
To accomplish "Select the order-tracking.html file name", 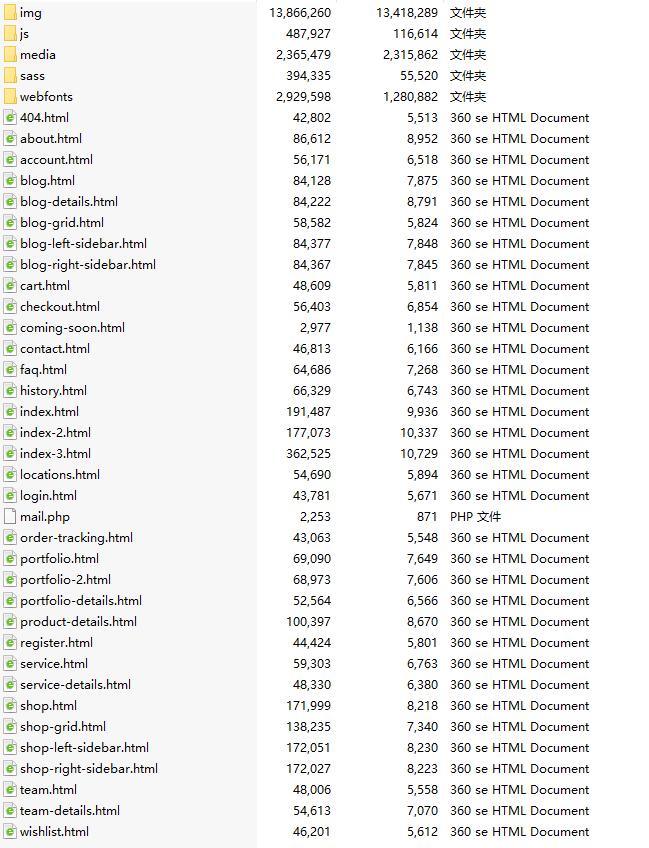I will point(76,538).
